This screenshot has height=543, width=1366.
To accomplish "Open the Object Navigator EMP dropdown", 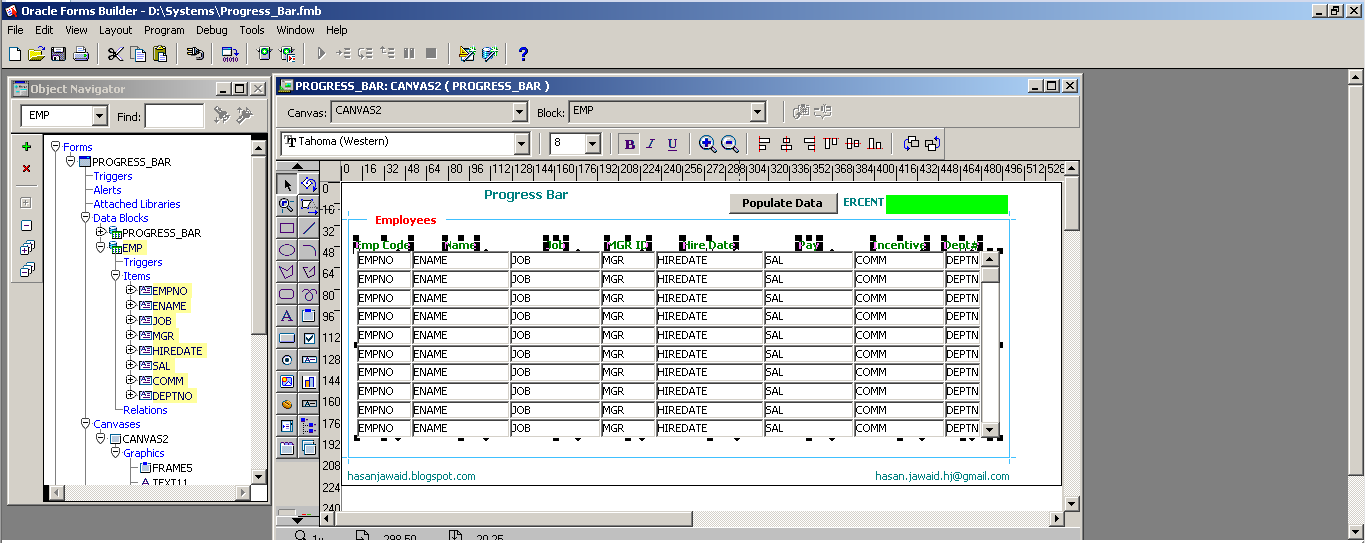I will 99,116.
